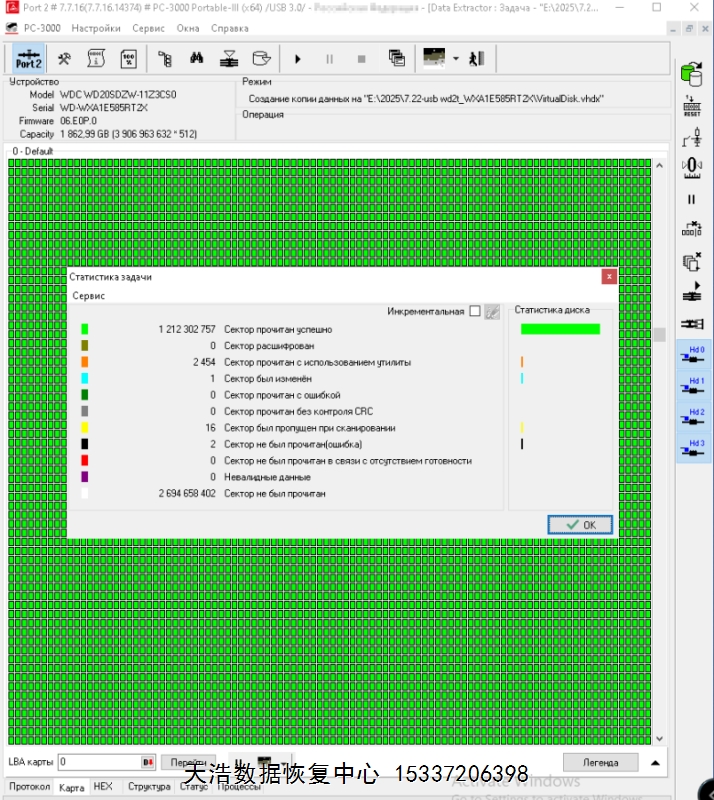The image size is (714, 800).
Task: Click the pause icon in right sidebar
Action: coord(691,199)
